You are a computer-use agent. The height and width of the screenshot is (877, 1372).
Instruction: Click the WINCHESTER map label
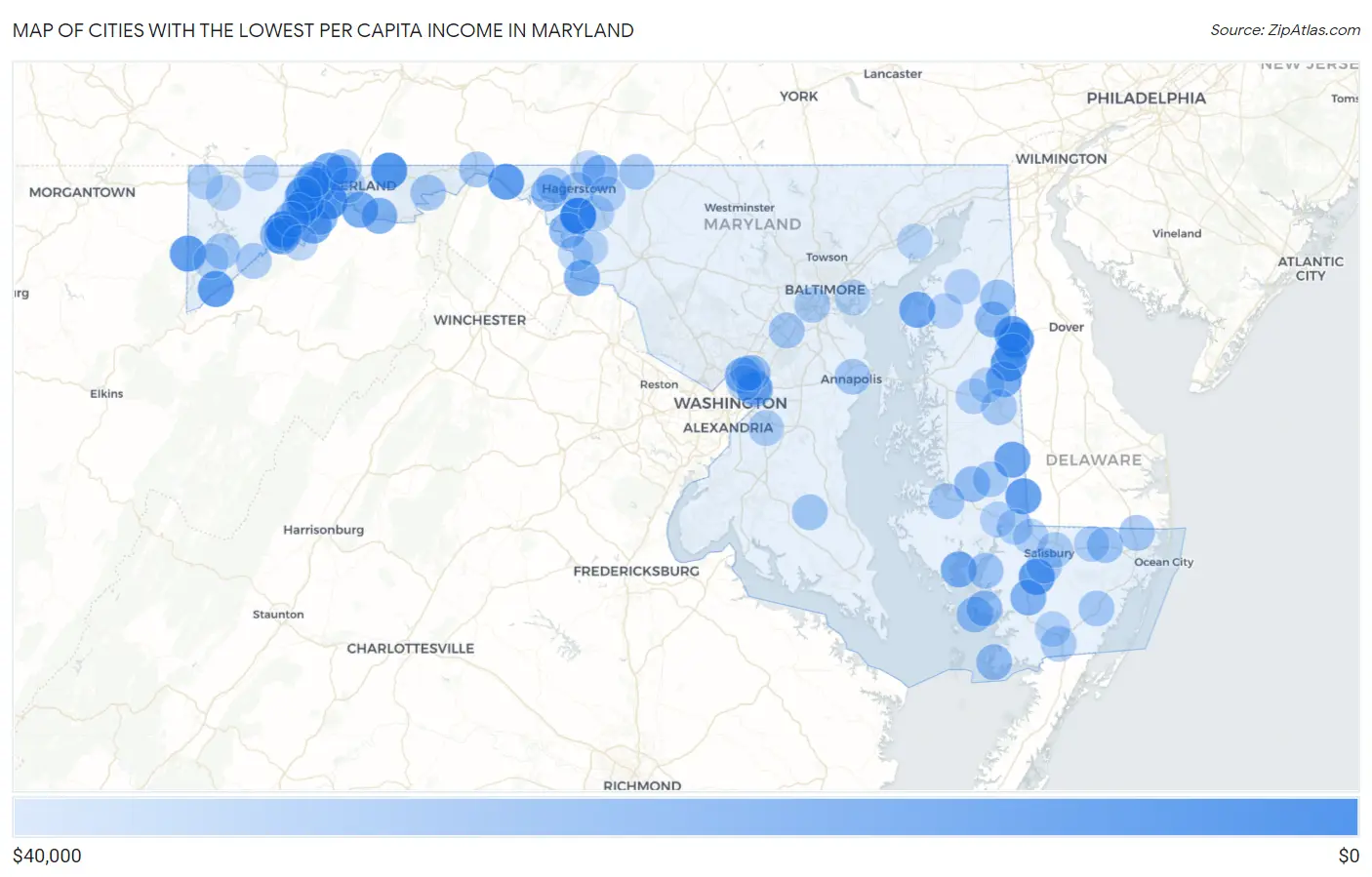479,320
